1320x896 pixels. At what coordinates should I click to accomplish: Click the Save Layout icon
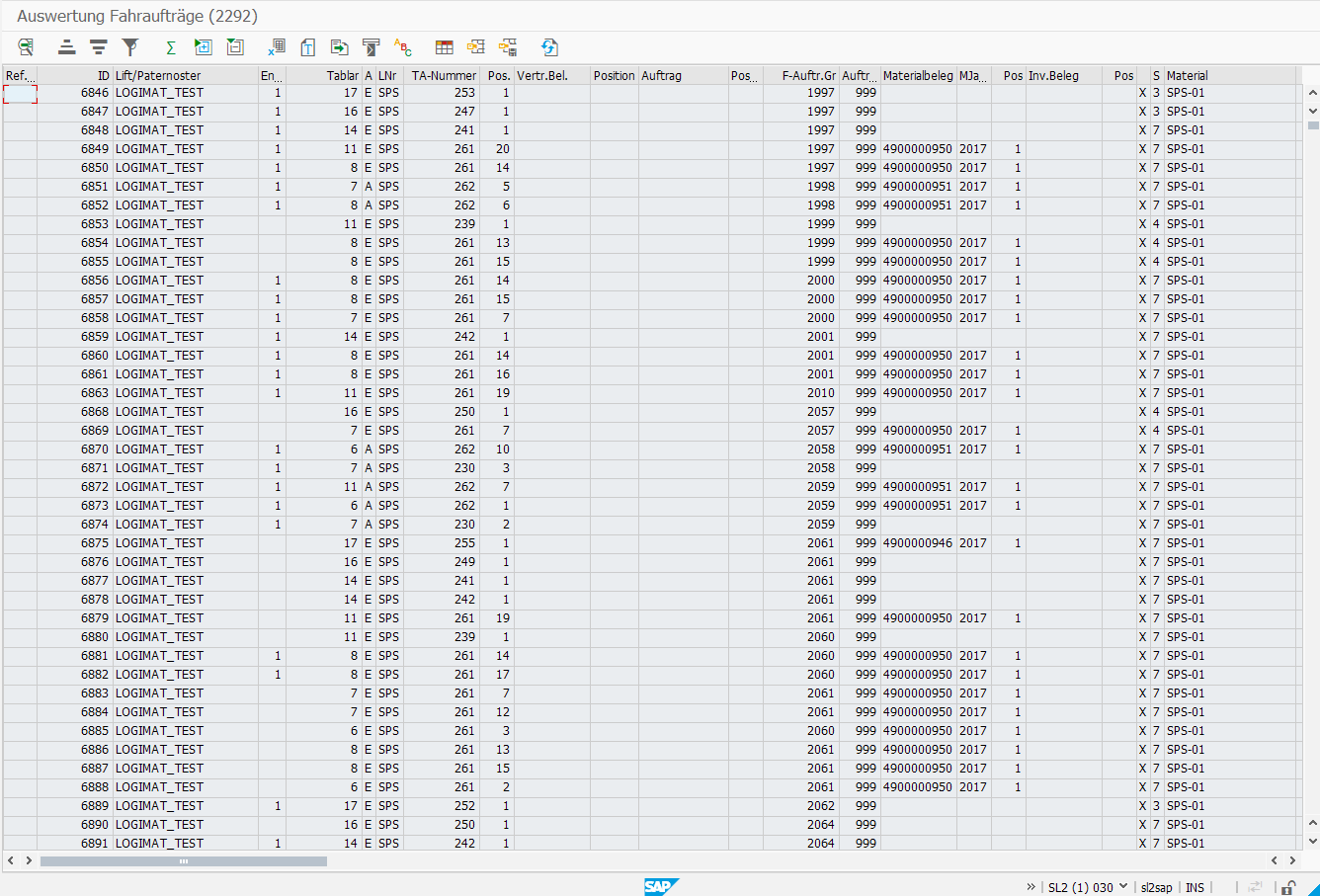tap(508, 47)
